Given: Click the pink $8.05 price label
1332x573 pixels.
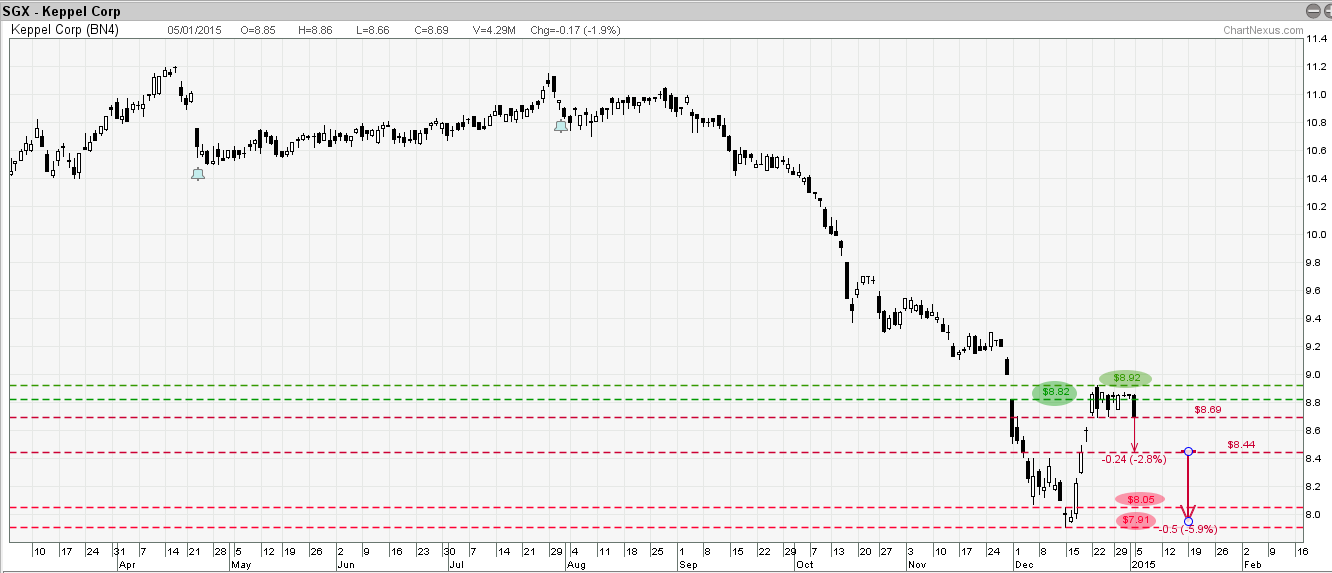Looking at the screenshot, I should pyautogui.click(x=1140, y=499).
